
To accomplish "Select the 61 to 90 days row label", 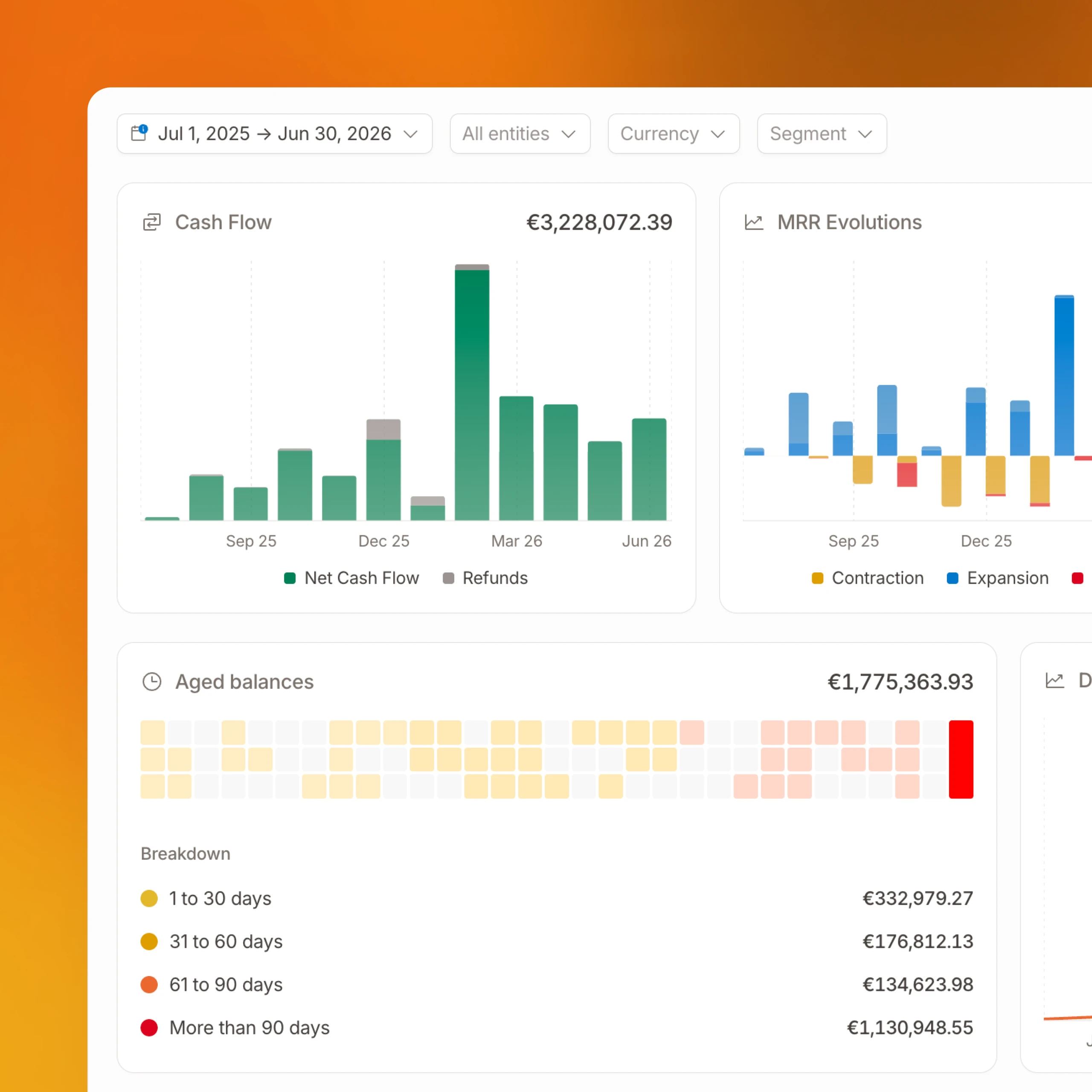I will (226, 984).
